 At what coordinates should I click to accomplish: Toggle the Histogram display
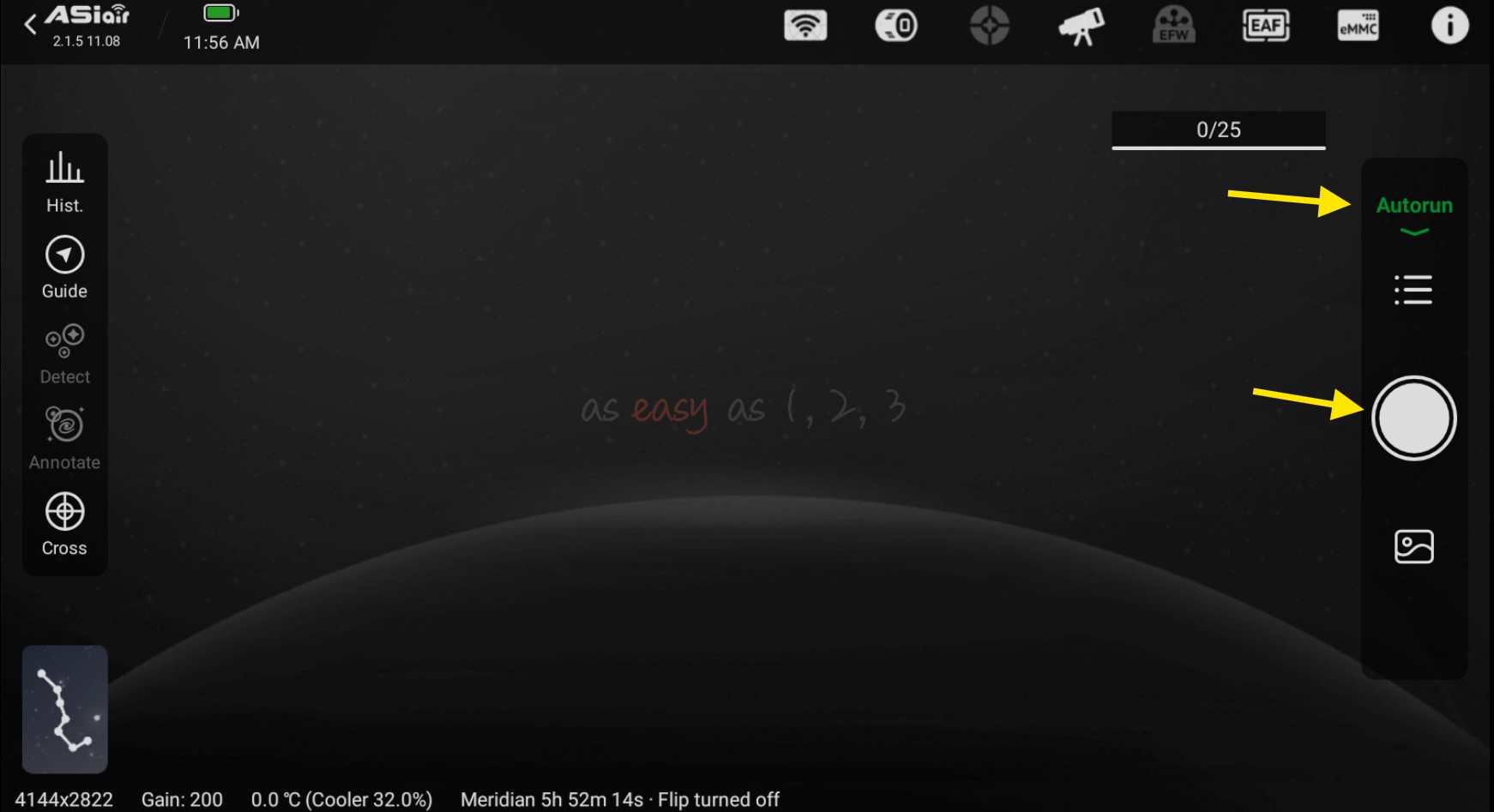click(64, 181)
